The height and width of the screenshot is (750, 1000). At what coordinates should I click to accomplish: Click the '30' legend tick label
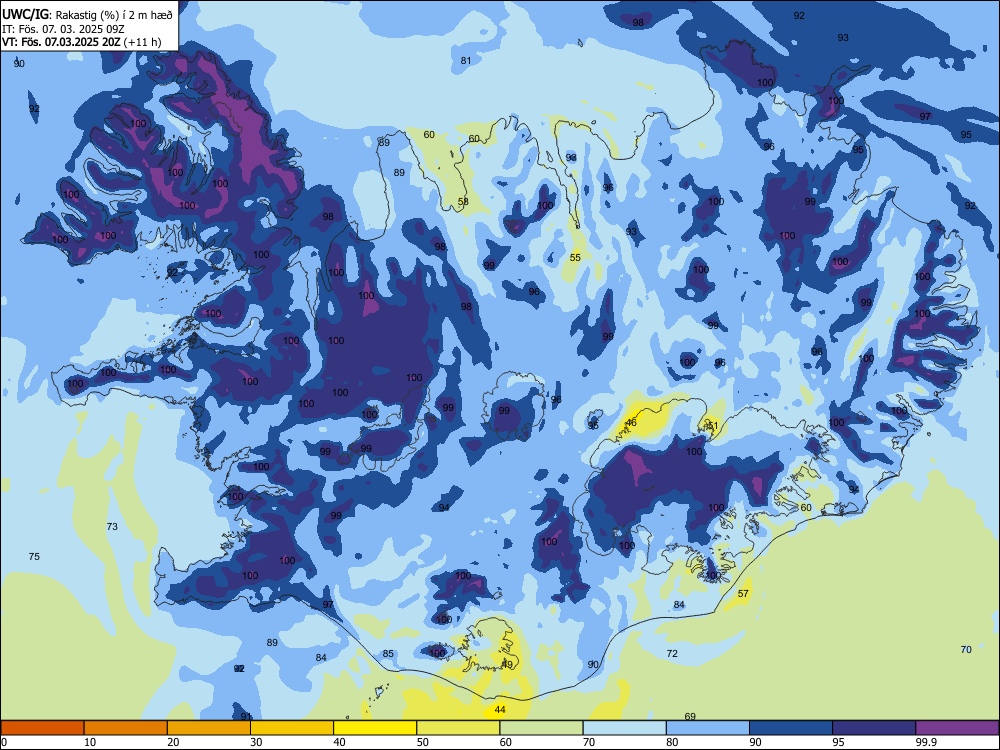click(256, 742)
